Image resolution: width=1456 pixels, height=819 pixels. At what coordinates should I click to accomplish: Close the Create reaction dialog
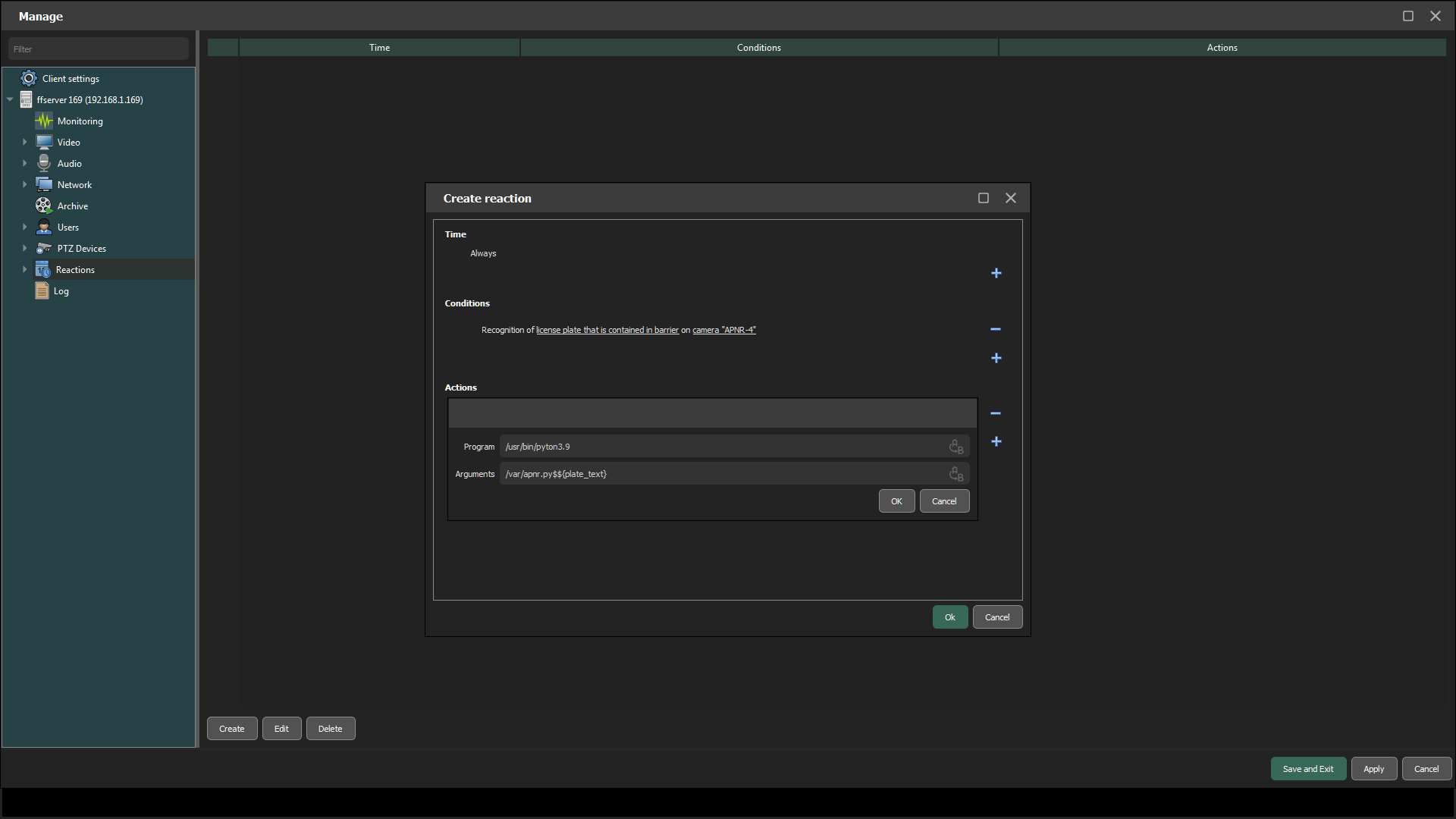click(1011, 198)
